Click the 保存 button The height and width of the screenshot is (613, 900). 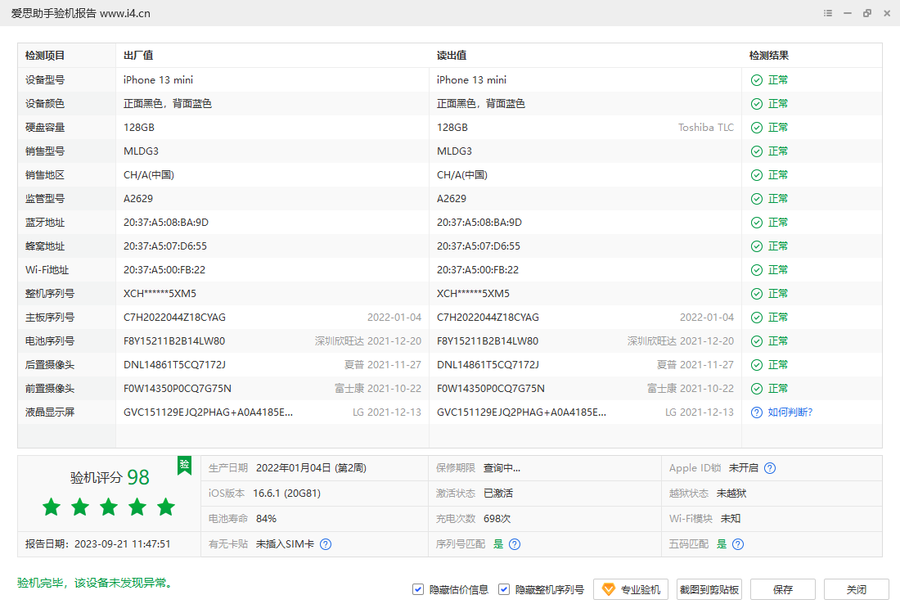click(x=783, y=589)
